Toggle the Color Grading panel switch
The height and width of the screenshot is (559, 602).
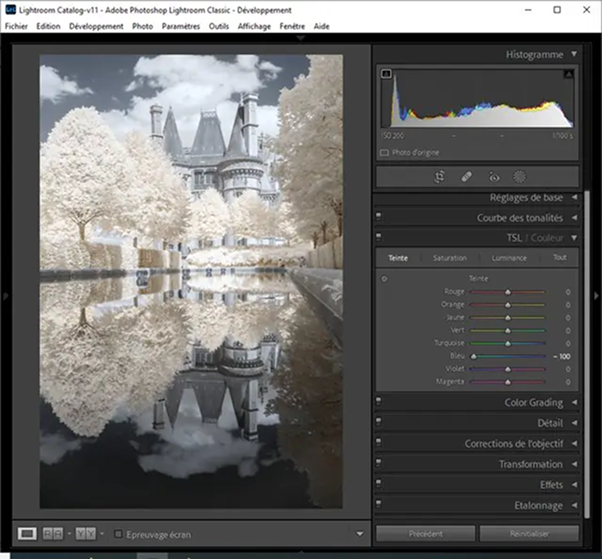[x=379, y=402]
